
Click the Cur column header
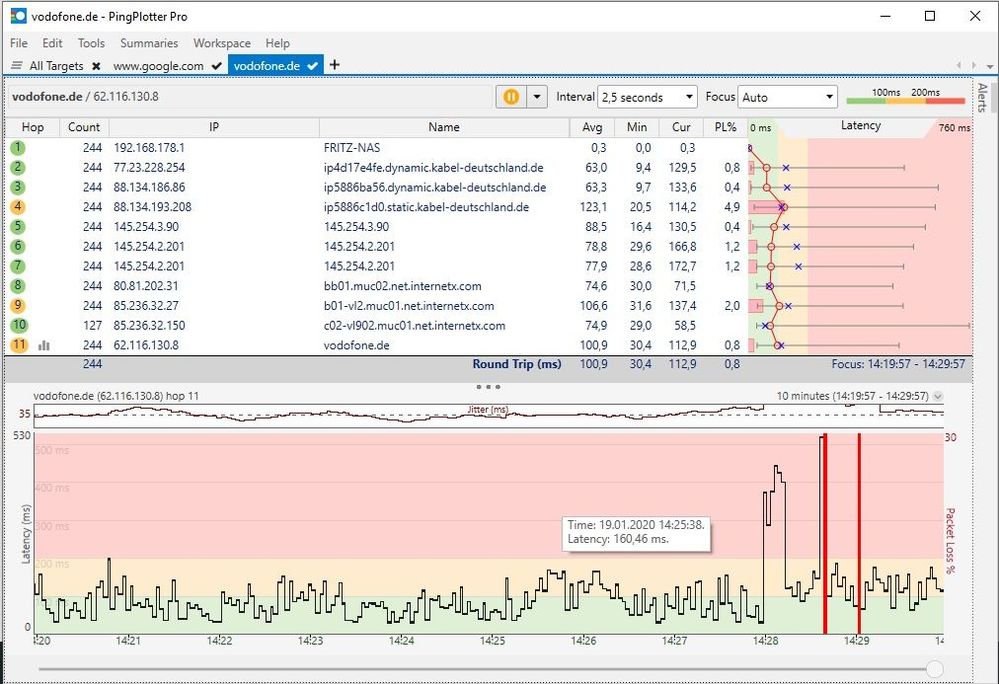tap(681, 127)
